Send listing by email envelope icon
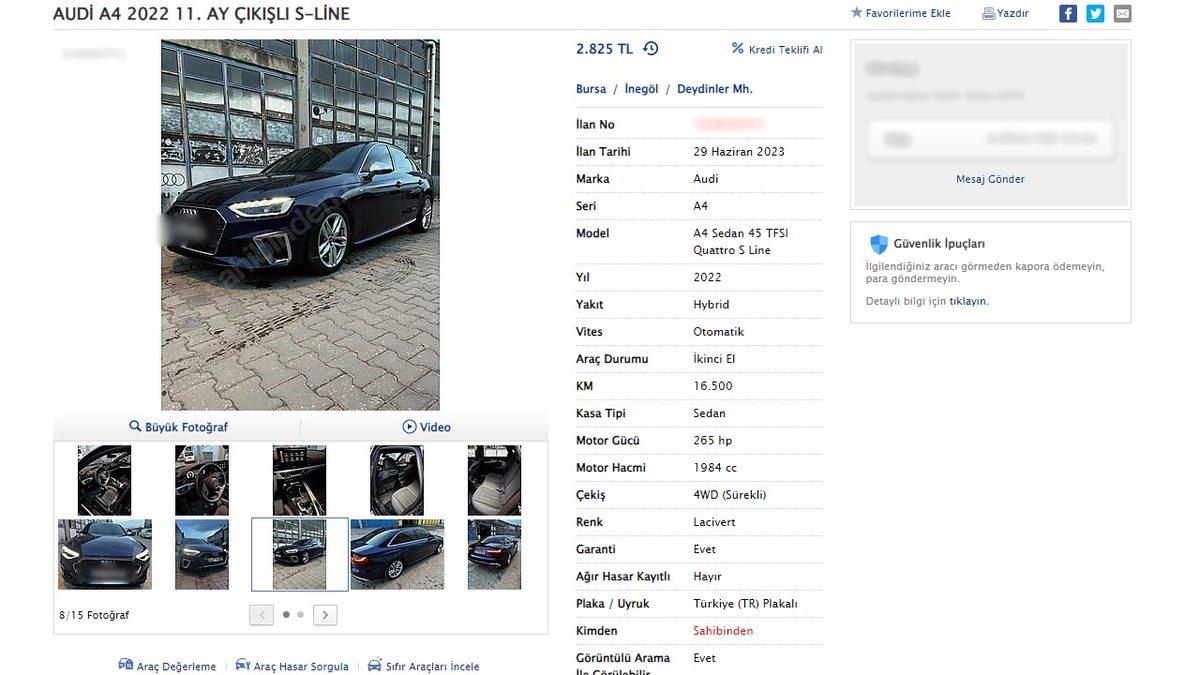Viewport: 1200px width, 675px height. coord(1122,13)
